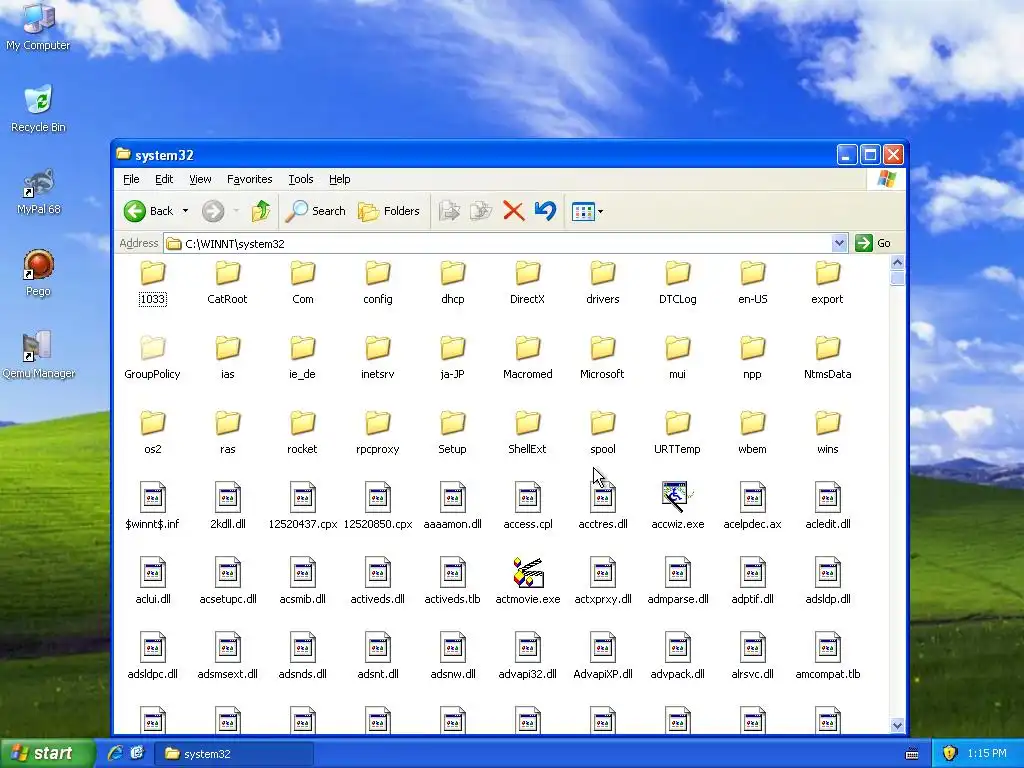This screenshot has width=1024, height=768.
Task: Open the Views dropdown button
Action: (587, 211)
